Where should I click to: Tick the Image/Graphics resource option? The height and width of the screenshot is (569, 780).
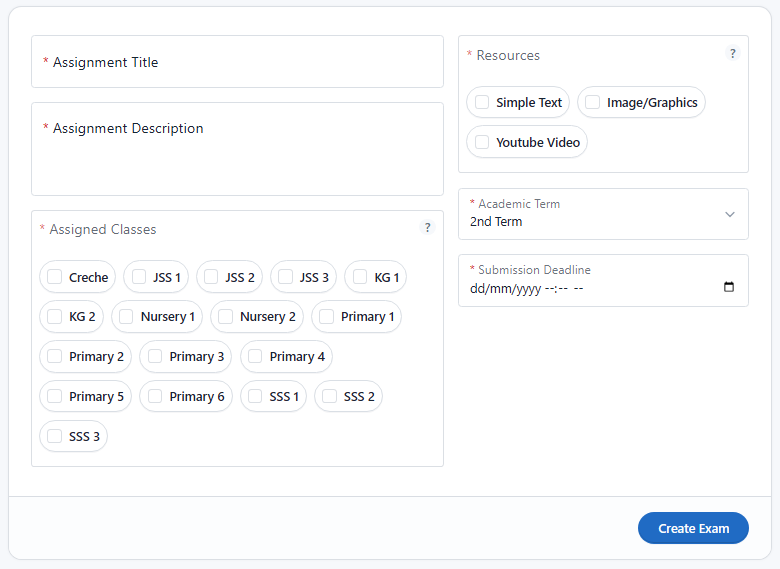click(593, 102)
